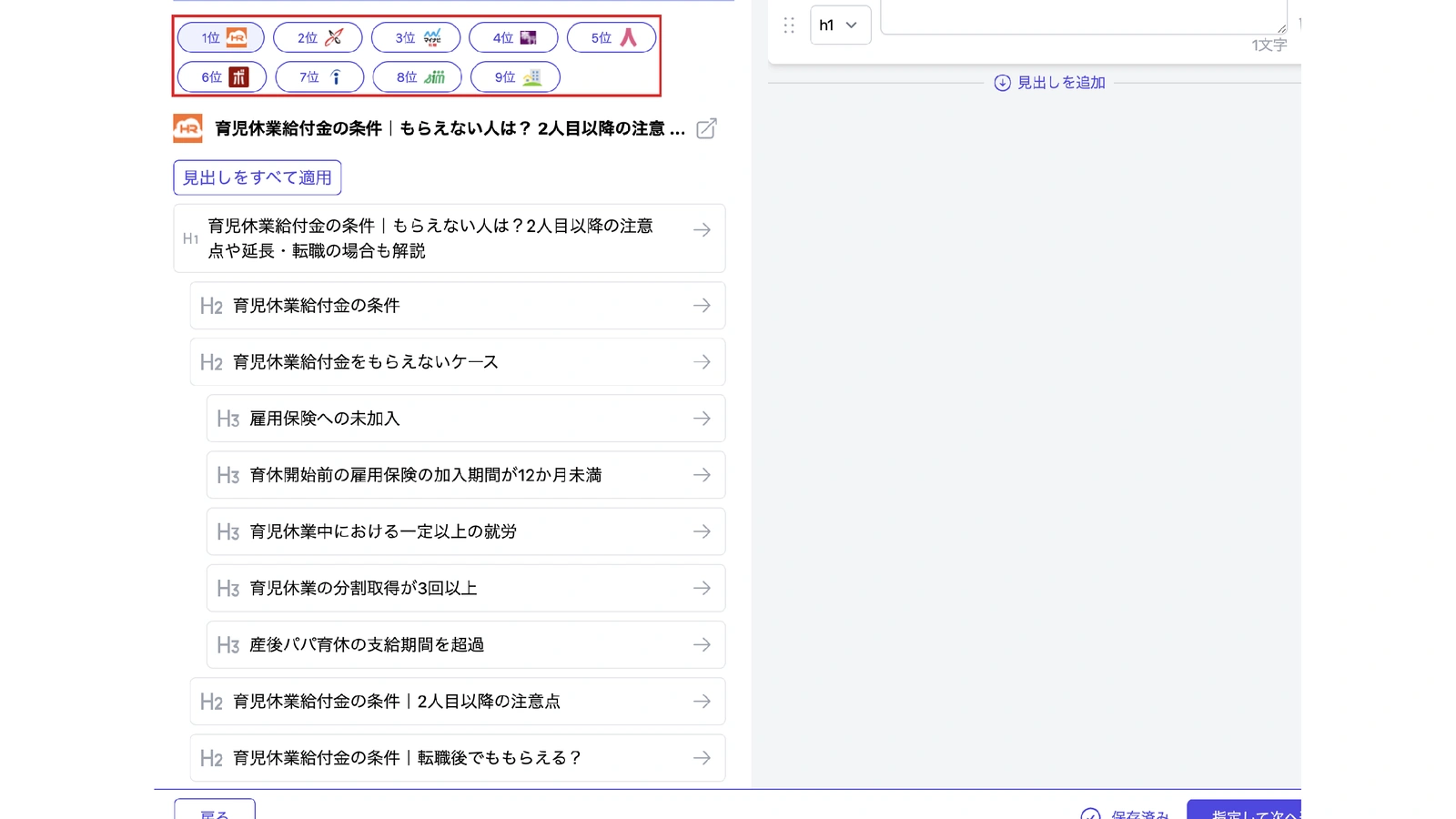The image size is (1456, 819).
Task: Click the circled down-arrow add heading icon
Action: (1002, 83)
